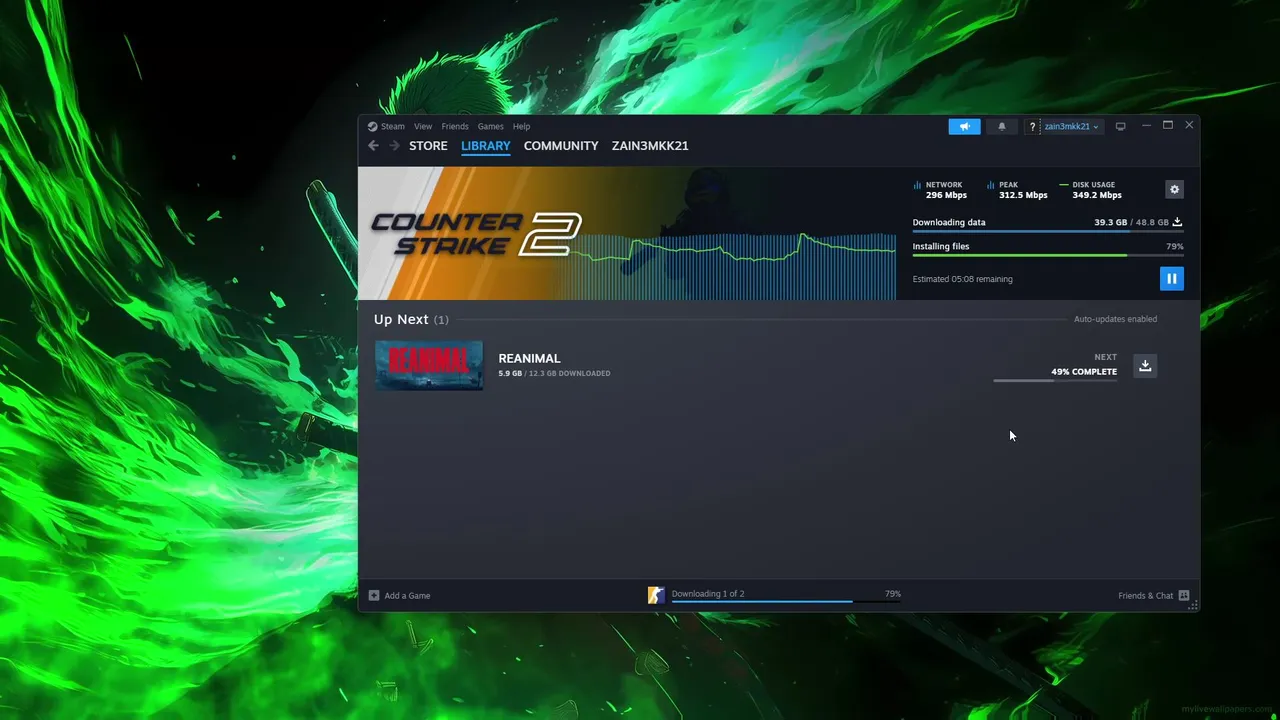Go back with the left arrow
Screen dimensions: 1280x720
click(x=373, y=146)
